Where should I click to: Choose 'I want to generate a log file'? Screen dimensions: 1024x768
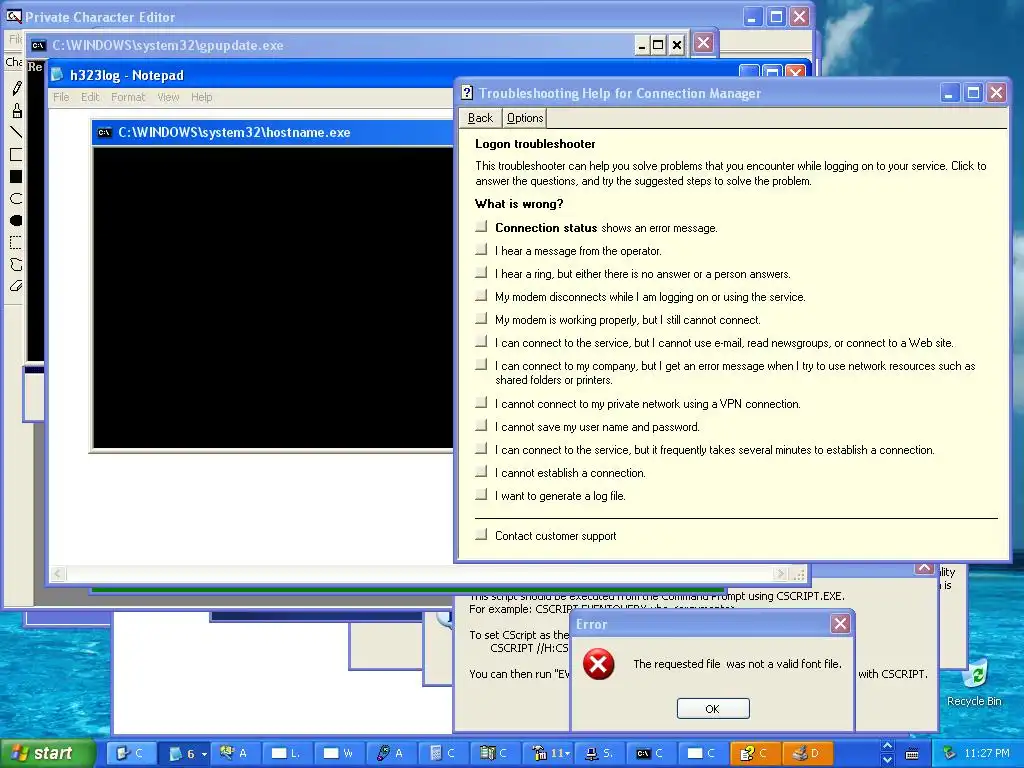tap(481, 494)
